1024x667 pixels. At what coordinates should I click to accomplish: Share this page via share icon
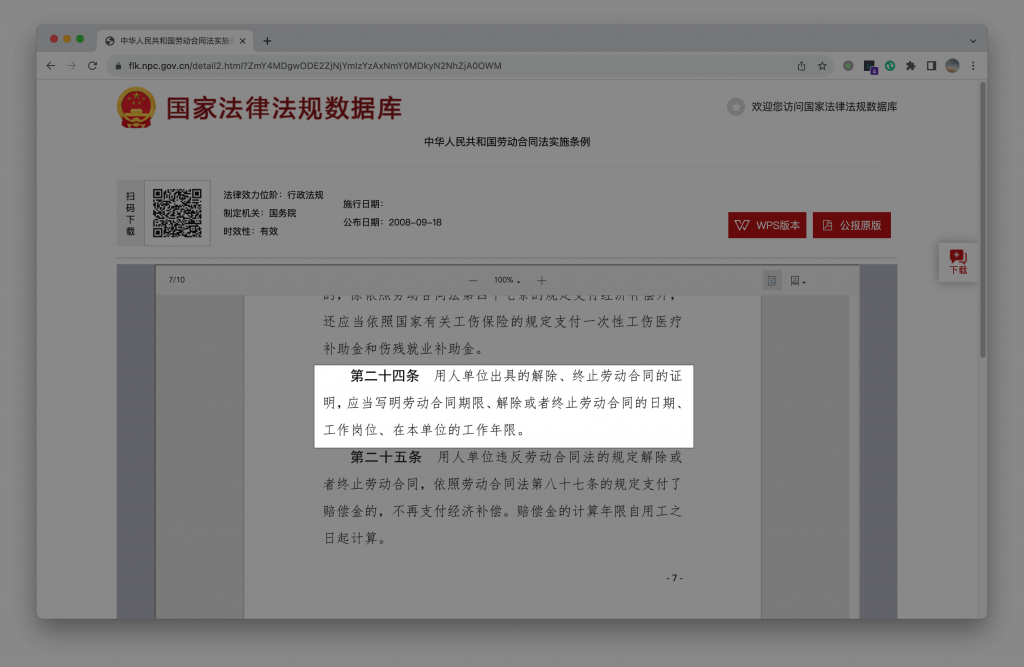801,66
